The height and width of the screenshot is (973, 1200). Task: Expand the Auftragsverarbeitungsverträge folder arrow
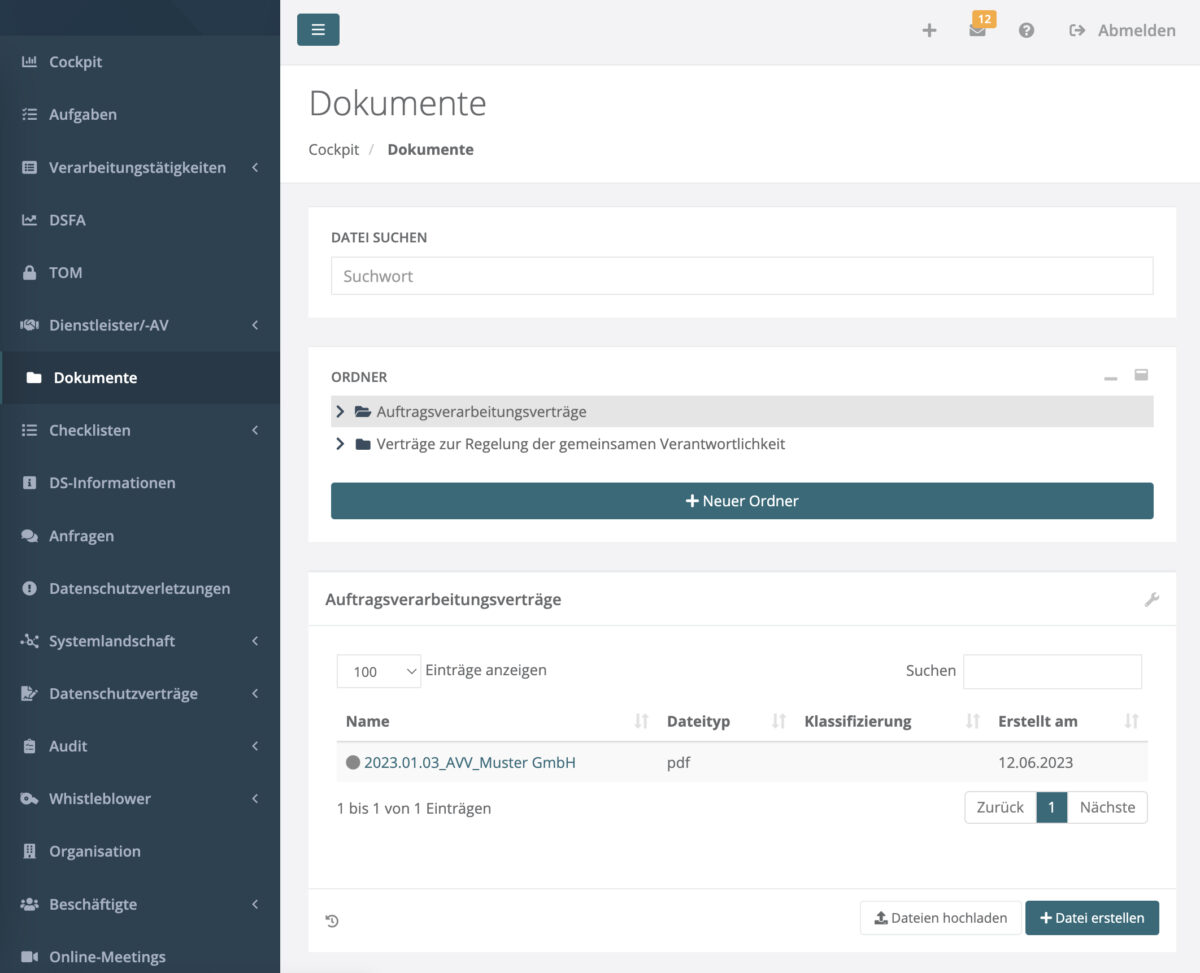coord(340,412)
